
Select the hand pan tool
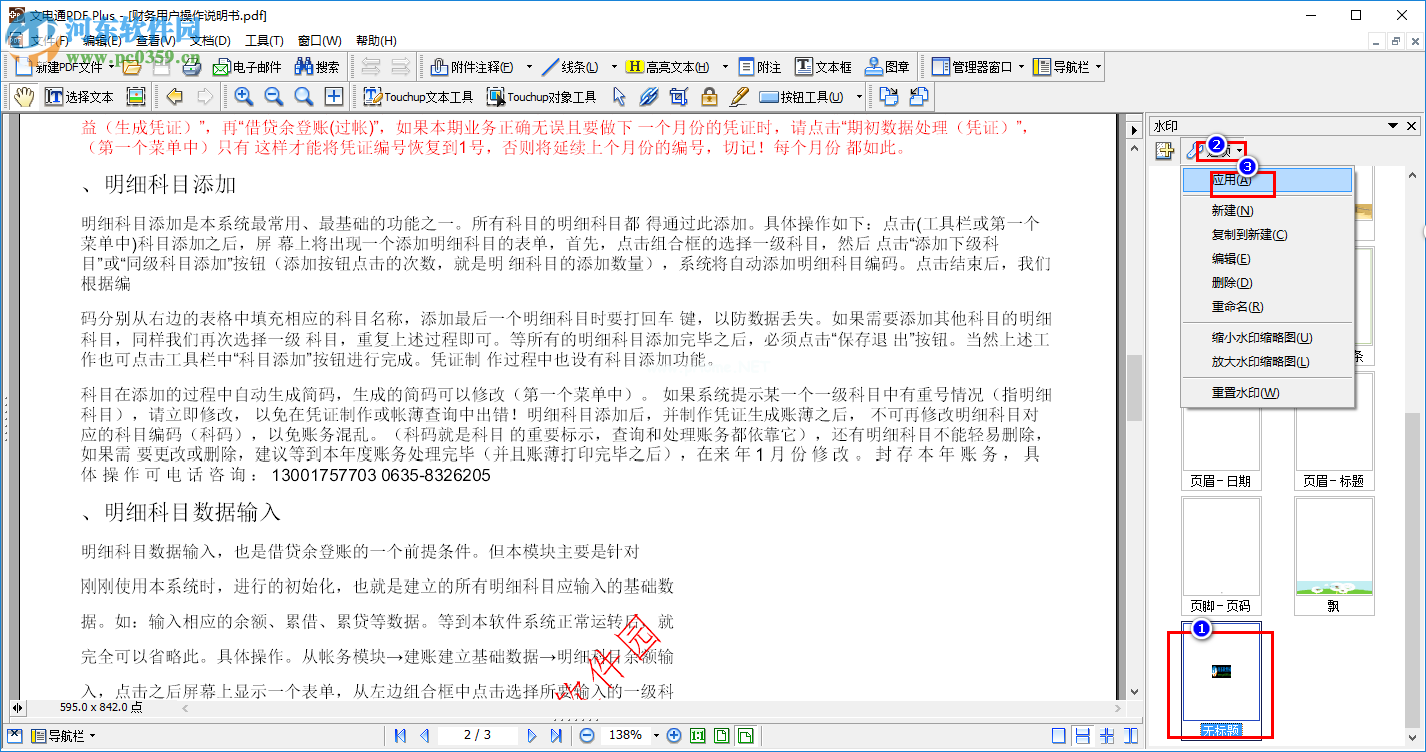pos(24,97)
